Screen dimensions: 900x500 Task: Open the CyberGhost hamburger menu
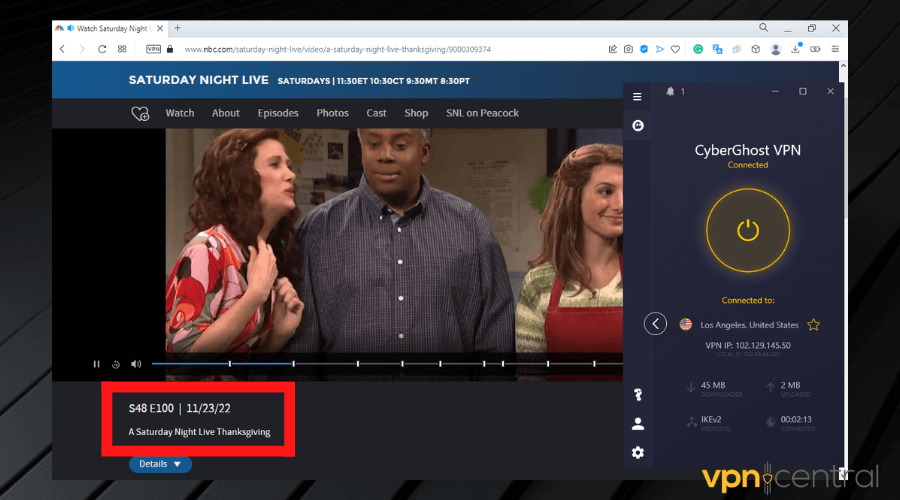pyautogui.click(x=637, y=96)
